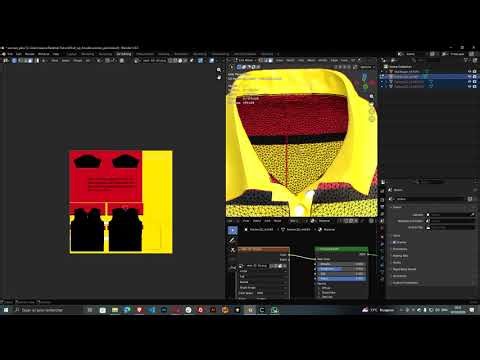Toggle the Gravity checkbox in Scene properties
480x360 pixels.
point(395,242)
